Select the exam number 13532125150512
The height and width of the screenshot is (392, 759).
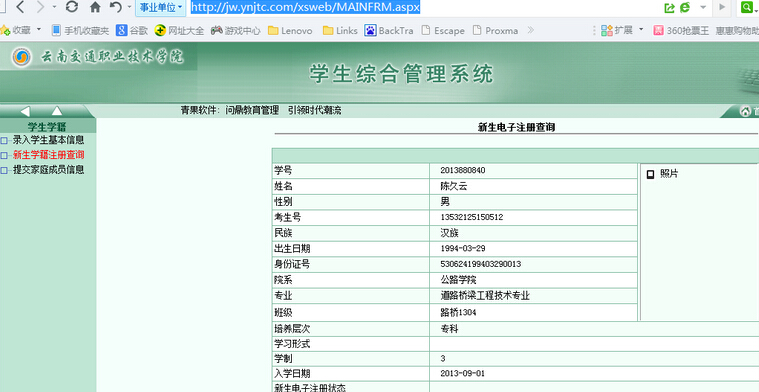click(x=471, y=217)
